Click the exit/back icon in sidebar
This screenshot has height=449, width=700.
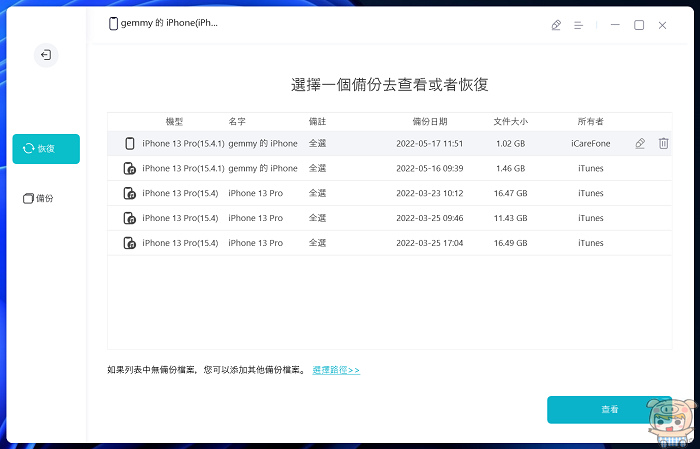coord(46,55)
